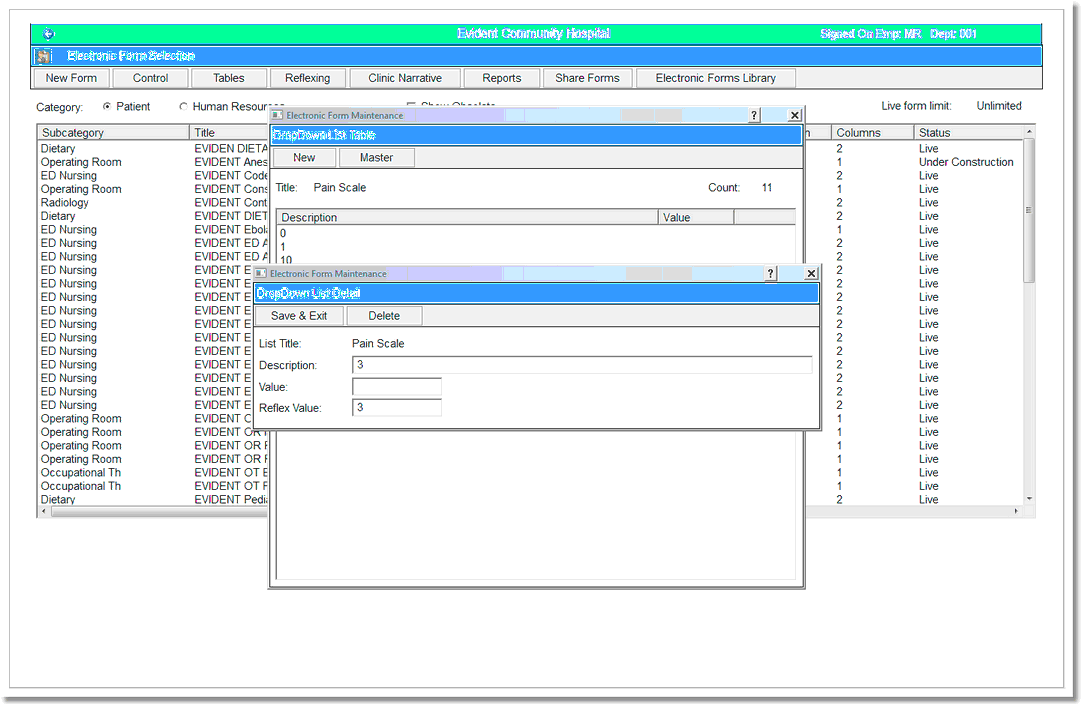
Task: Click Subcategory column header
Action: tap(113, 133)
